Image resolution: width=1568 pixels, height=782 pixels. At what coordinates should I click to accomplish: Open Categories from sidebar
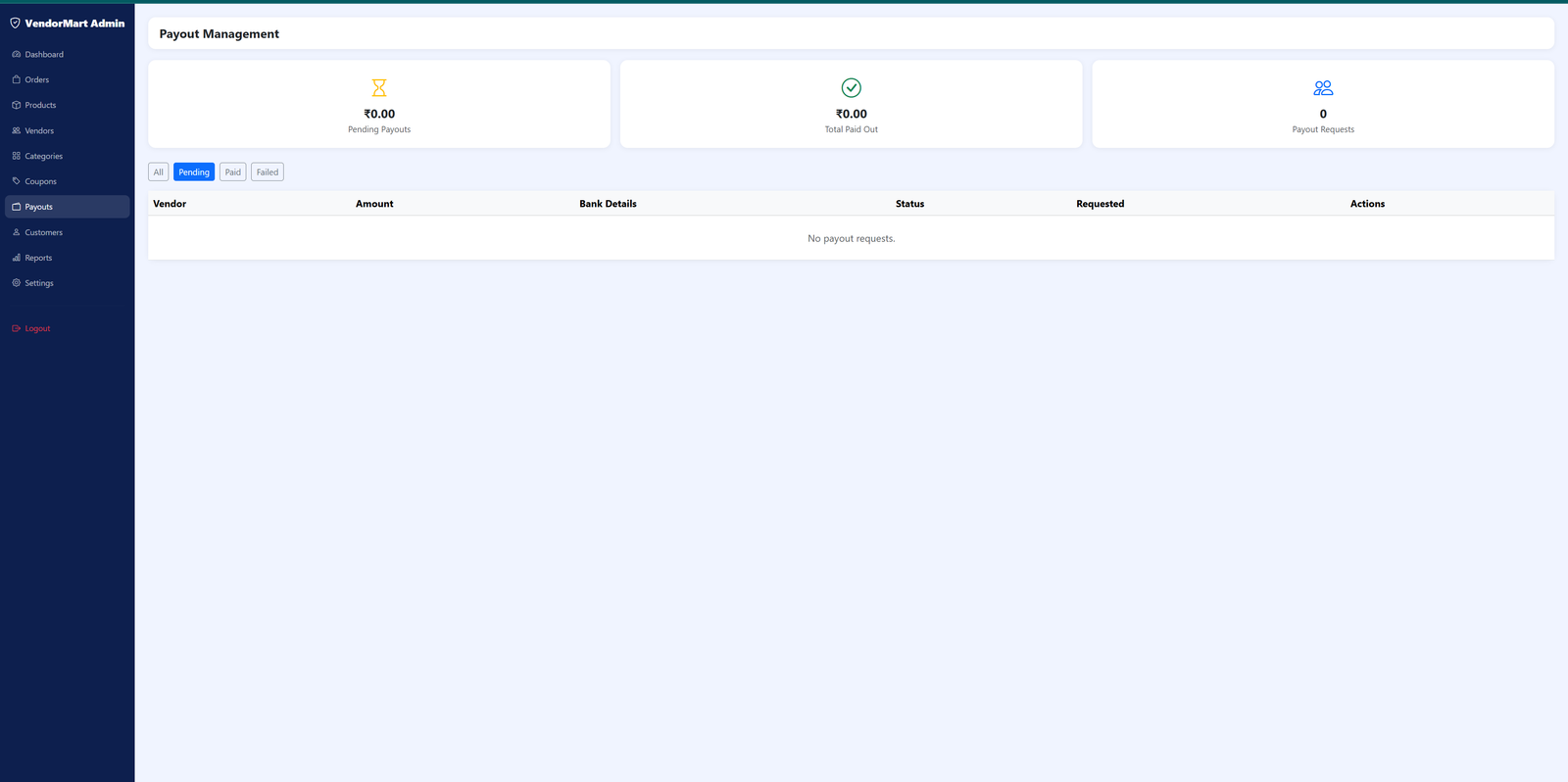pos(67,156)
